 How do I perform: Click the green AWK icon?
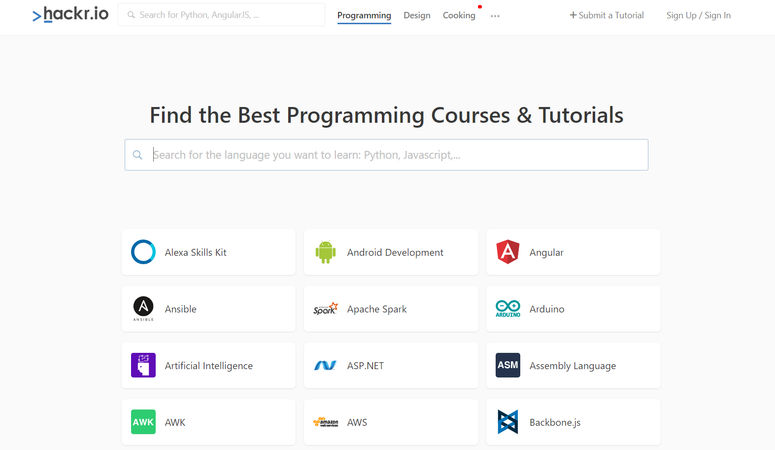[143, 422]
